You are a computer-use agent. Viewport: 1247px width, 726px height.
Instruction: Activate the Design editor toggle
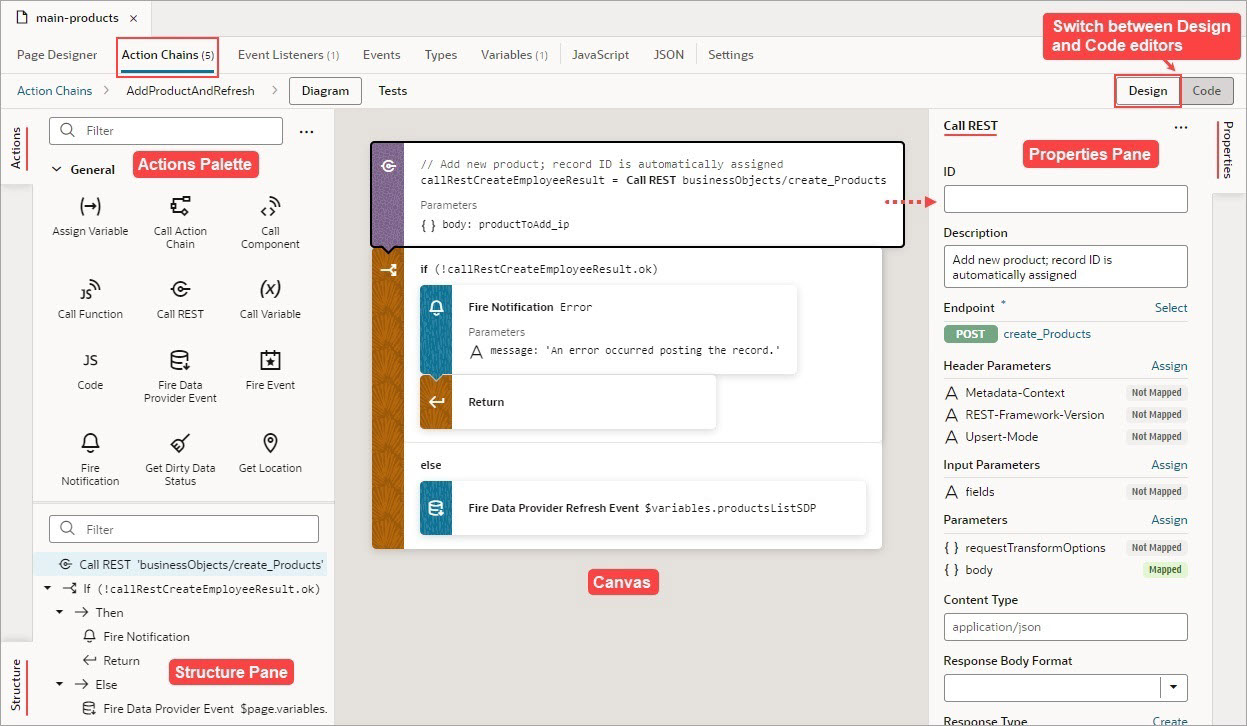click(x=1147, y=90)
